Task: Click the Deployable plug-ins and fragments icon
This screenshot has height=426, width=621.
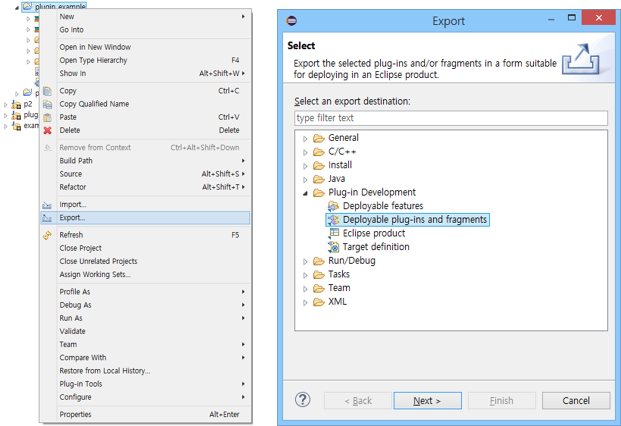Action: pyautogui.click(x=333, y=219)
